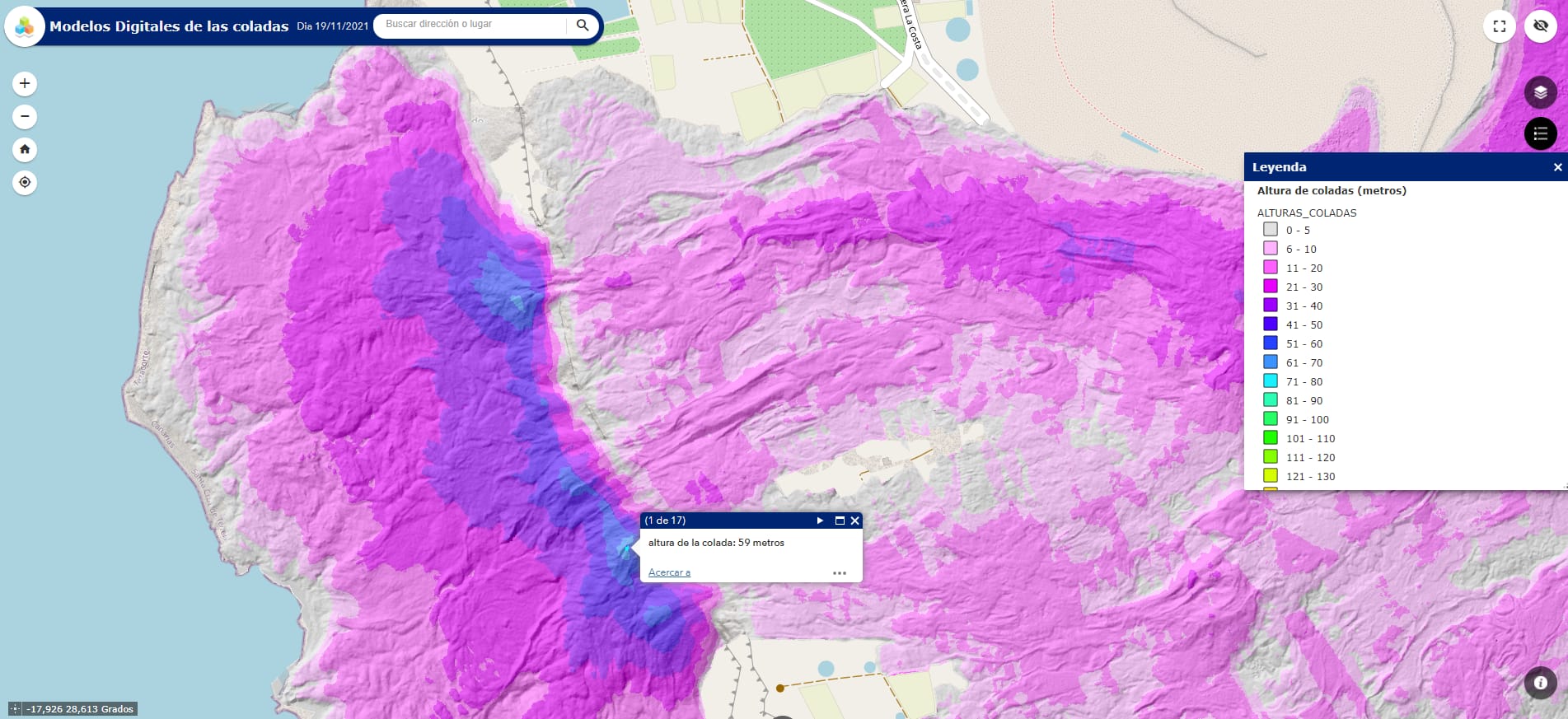Close the colada height popup
The height and width of the screenshot is (719, 1568).
point(855,521)
